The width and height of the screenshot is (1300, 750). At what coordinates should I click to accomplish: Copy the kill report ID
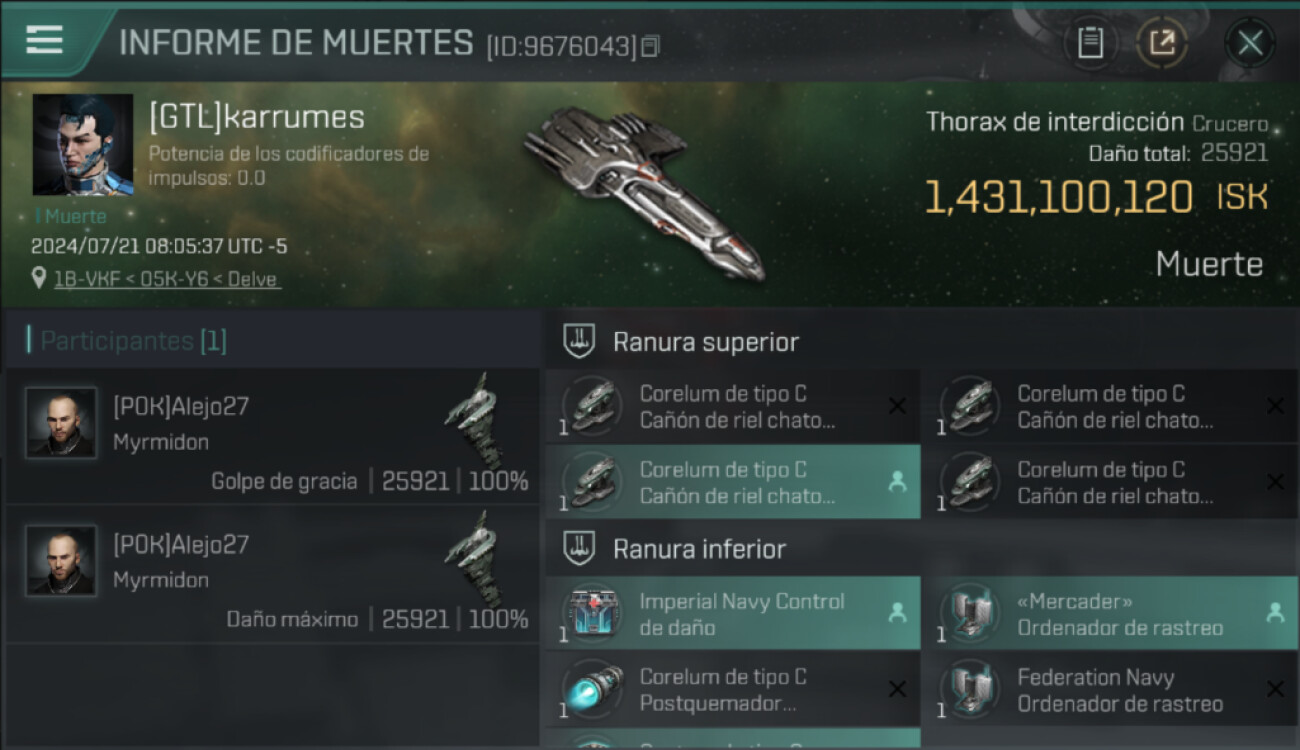[x=651, y=46]
